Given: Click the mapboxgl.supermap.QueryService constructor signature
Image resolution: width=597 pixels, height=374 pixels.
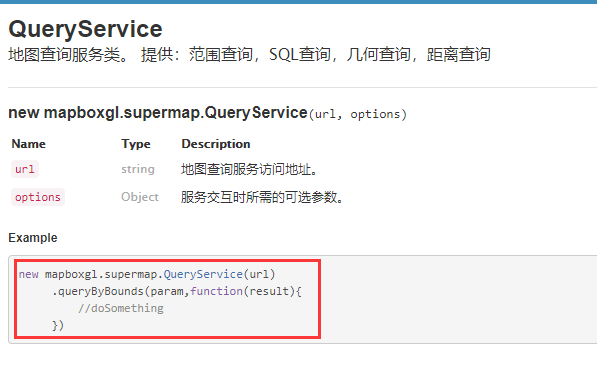Looking at the screenshot, I should tap(208, 113).
